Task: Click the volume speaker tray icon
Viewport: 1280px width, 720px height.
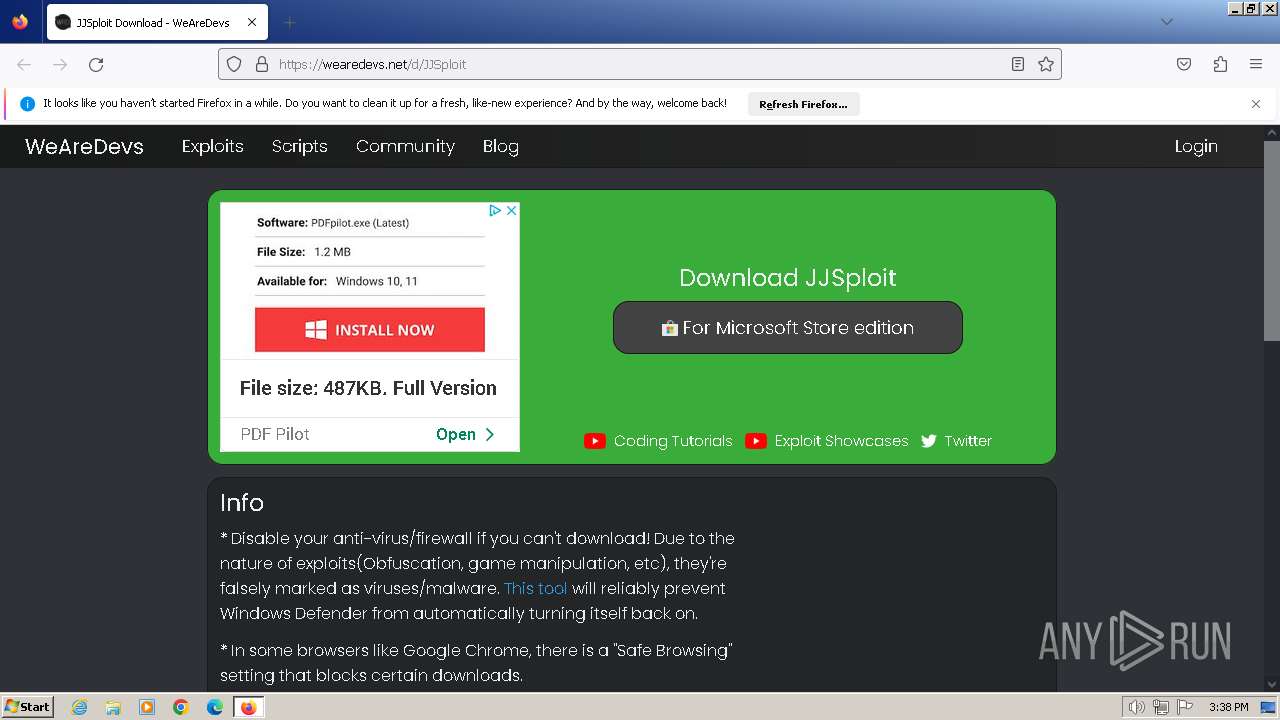Action: (1136, 707)
